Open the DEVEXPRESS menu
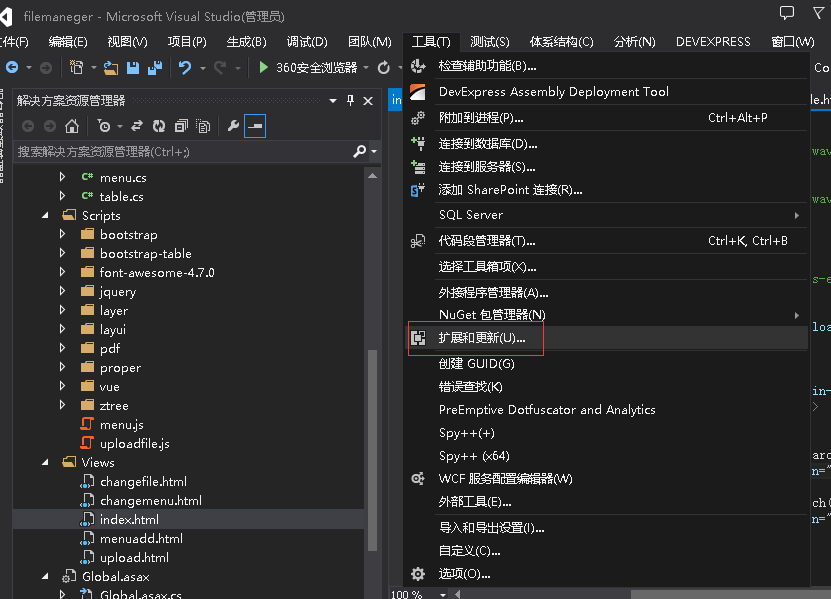This screenshot has height=599, width=831. (x=713, y=42)
